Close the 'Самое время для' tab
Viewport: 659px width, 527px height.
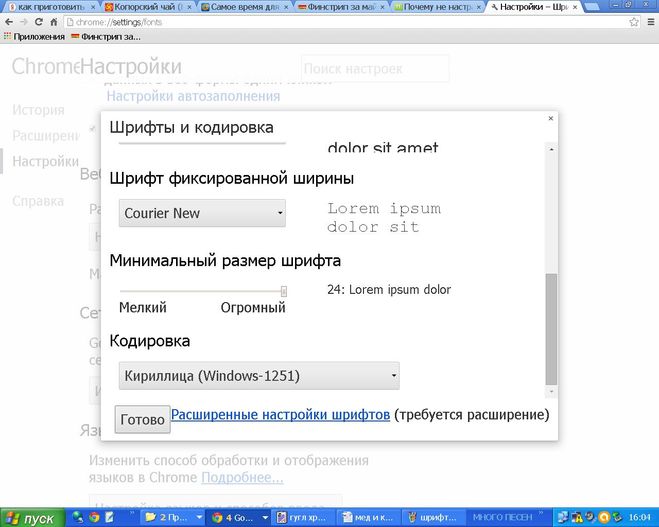pyautogui.click(x=286, y=7)
